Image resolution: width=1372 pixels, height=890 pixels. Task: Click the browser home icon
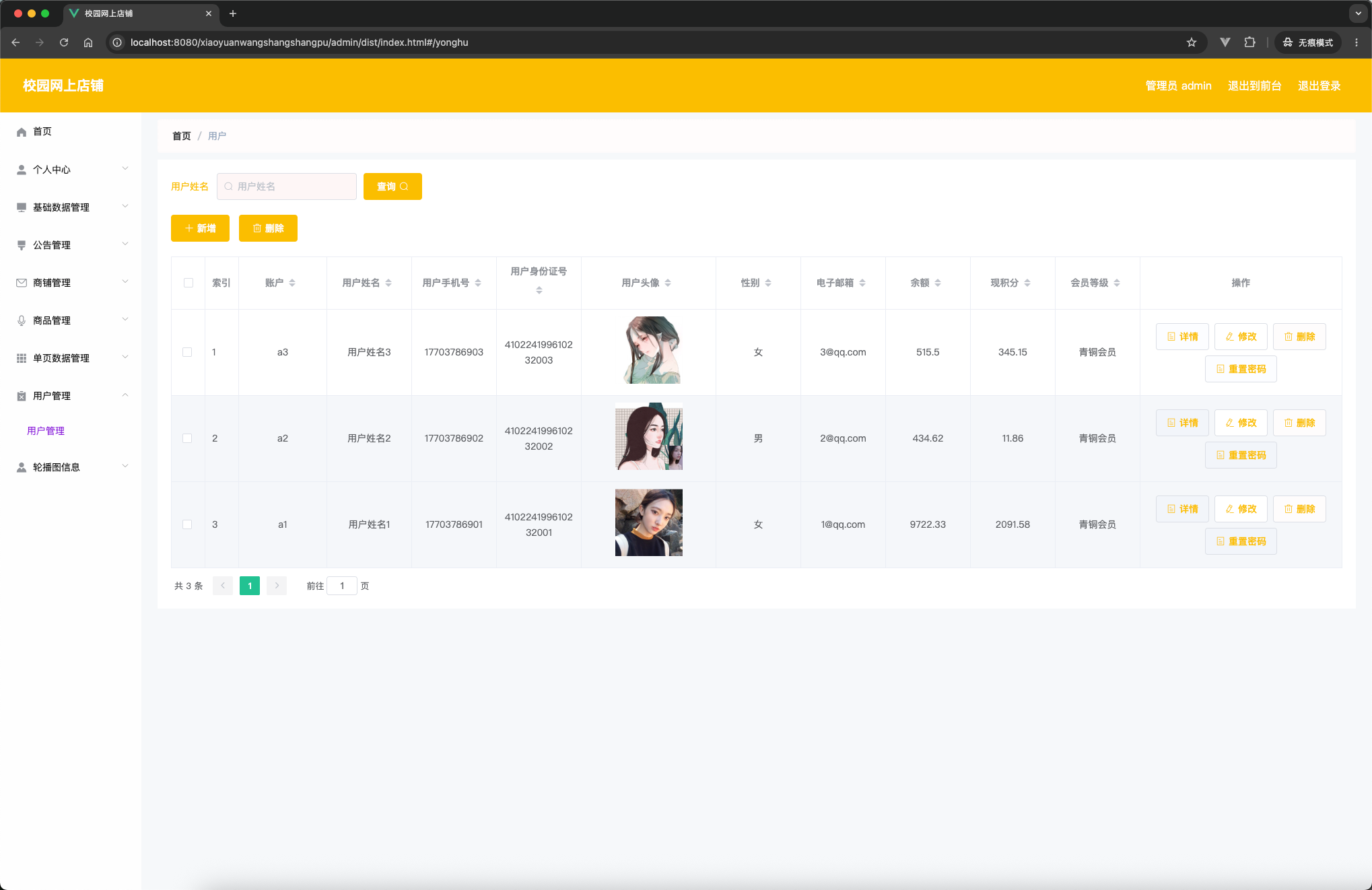point(88,42)
